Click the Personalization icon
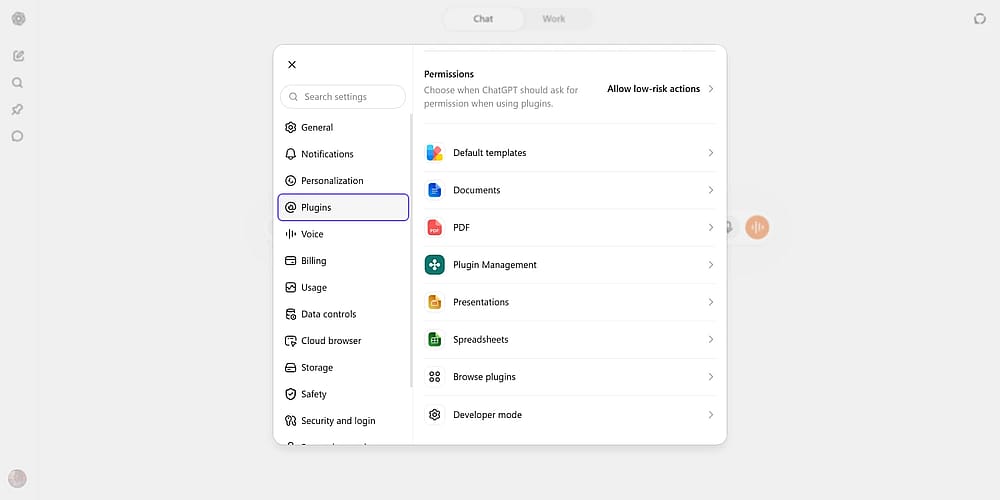1000x500 pixels. pos(291,181)
